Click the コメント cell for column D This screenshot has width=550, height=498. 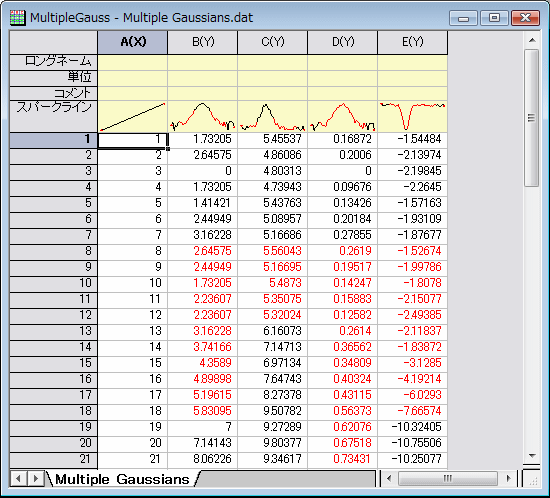coord(343,94)
